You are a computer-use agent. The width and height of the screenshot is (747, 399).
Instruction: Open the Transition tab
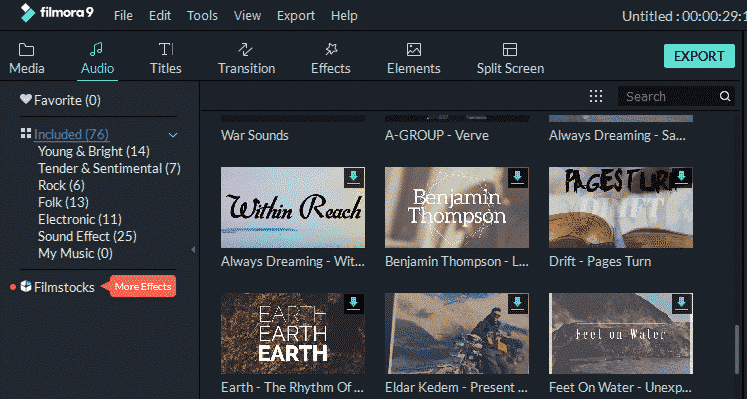tap(246, 59)
